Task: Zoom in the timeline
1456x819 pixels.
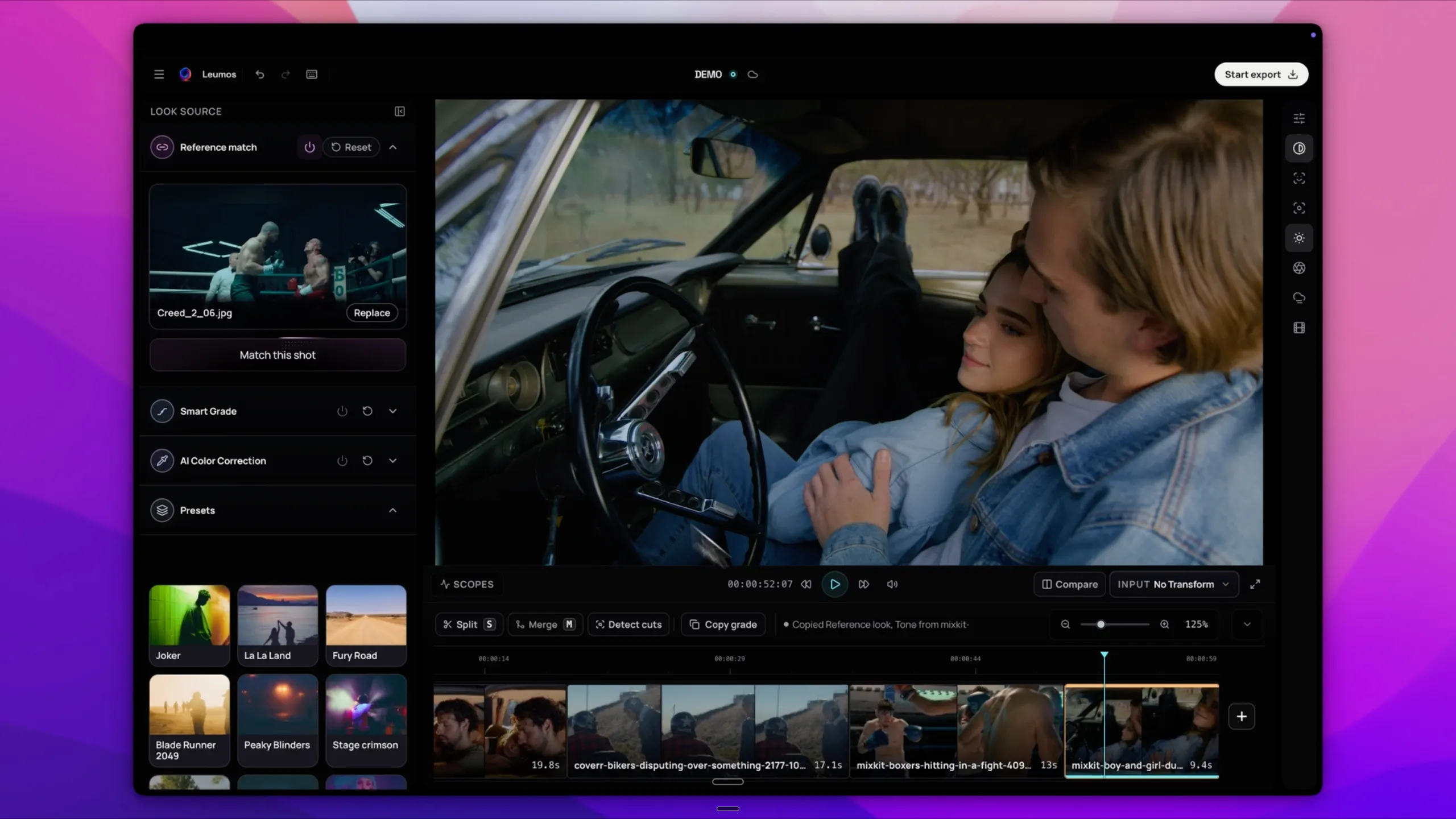Action: point(1164,624)
